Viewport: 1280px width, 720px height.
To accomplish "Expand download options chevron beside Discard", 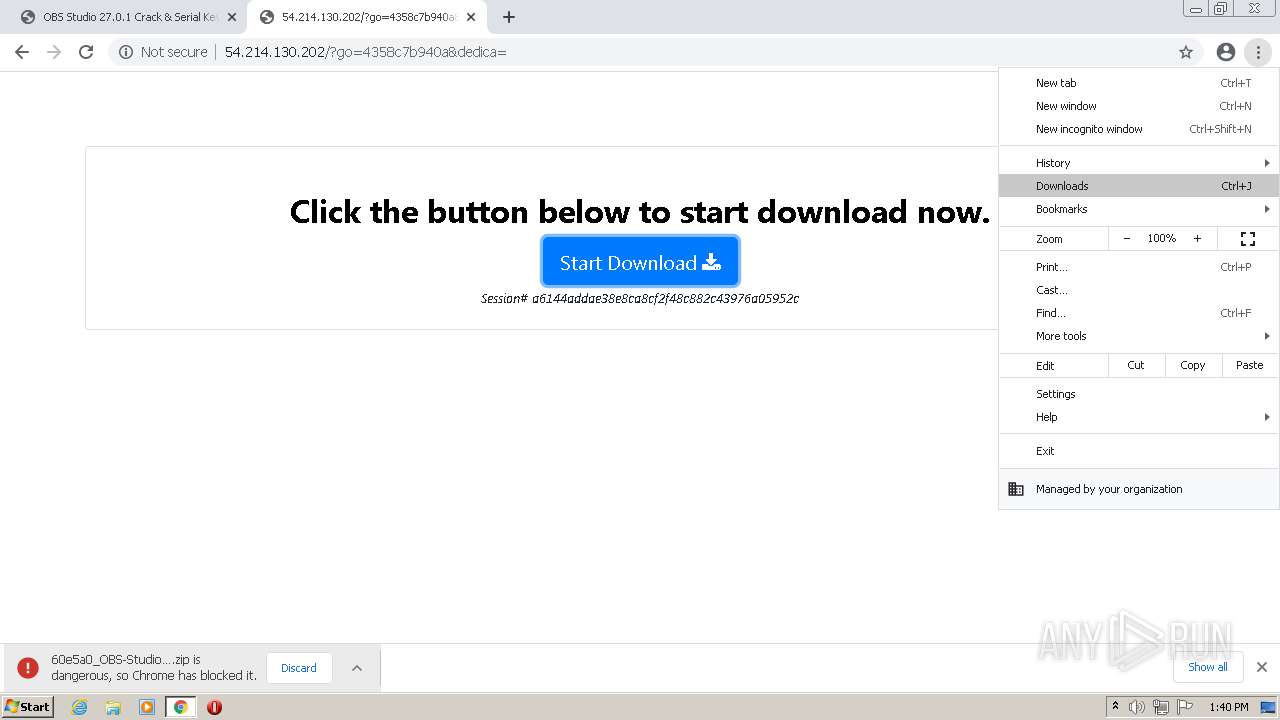I will [356, 668].
